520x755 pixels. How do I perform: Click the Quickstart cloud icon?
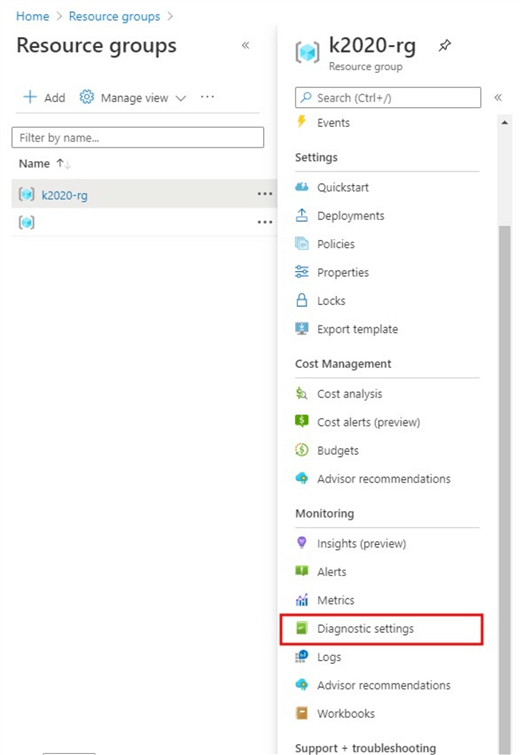pyautogui.click(x=302, y=187)
